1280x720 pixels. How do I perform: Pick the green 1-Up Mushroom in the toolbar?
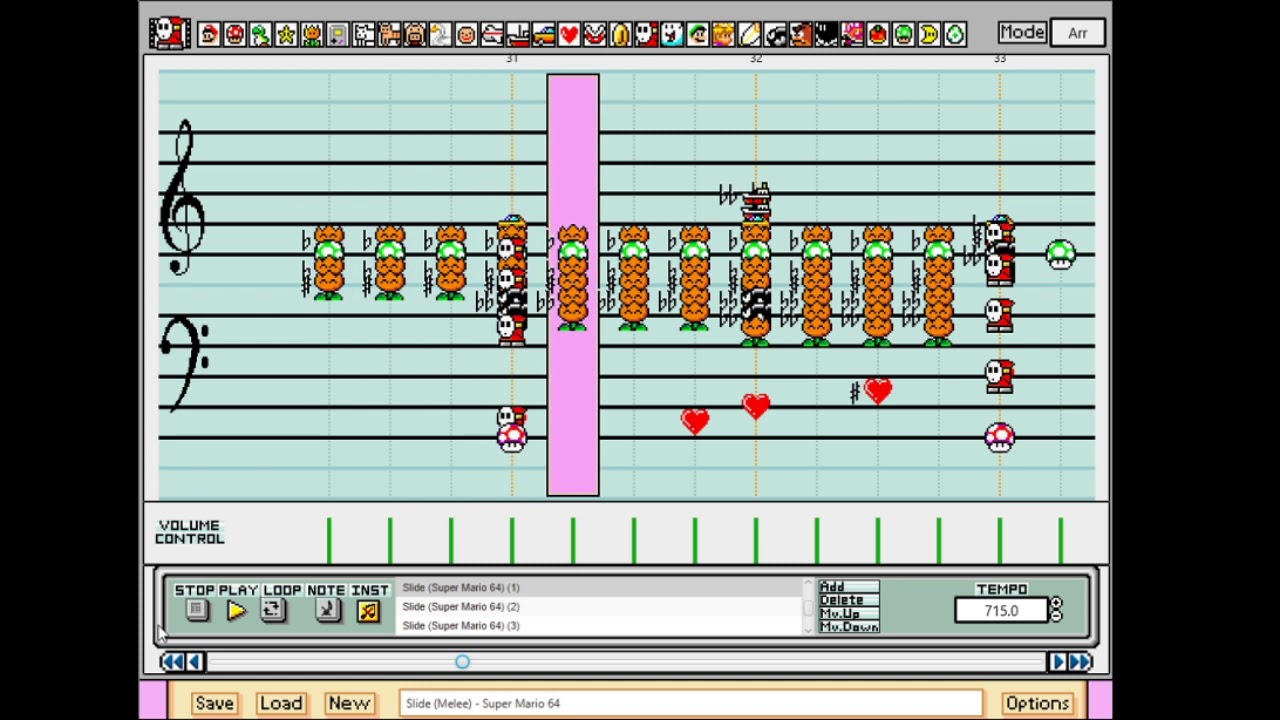pyautogui.click(x=903, y=34)
